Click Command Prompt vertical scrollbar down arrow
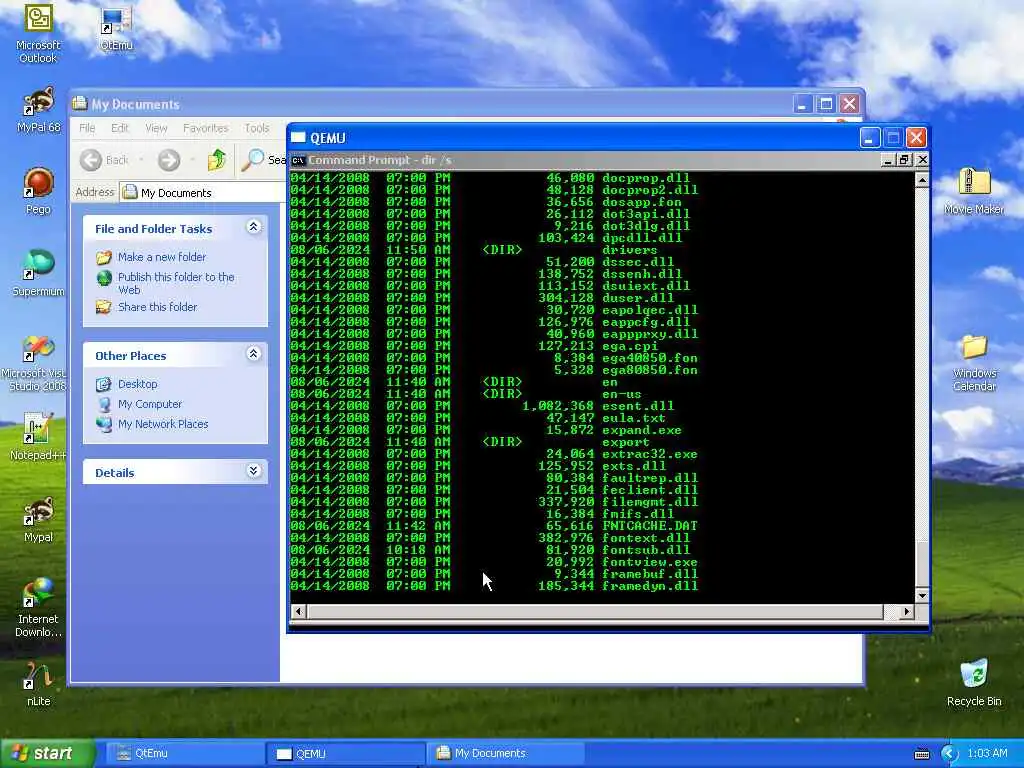This screenshot has height=768, width=1024. (921, 596)
